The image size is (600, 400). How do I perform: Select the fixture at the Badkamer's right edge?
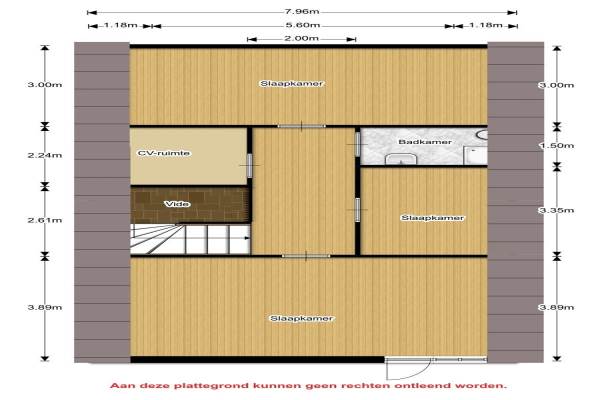tap(481, 134)
